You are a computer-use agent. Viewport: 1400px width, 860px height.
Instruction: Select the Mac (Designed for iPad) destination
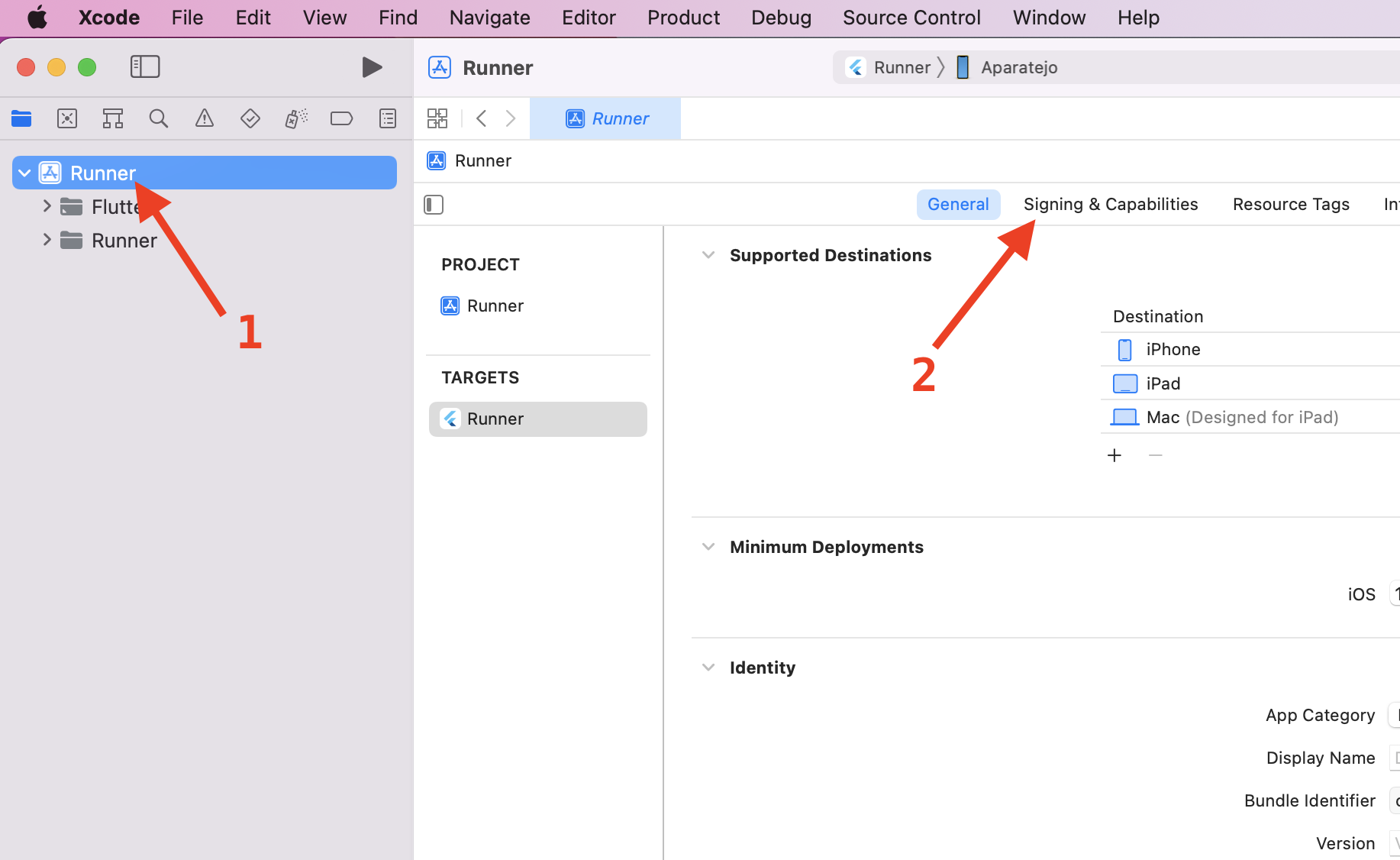click(x=1250, y=417)
